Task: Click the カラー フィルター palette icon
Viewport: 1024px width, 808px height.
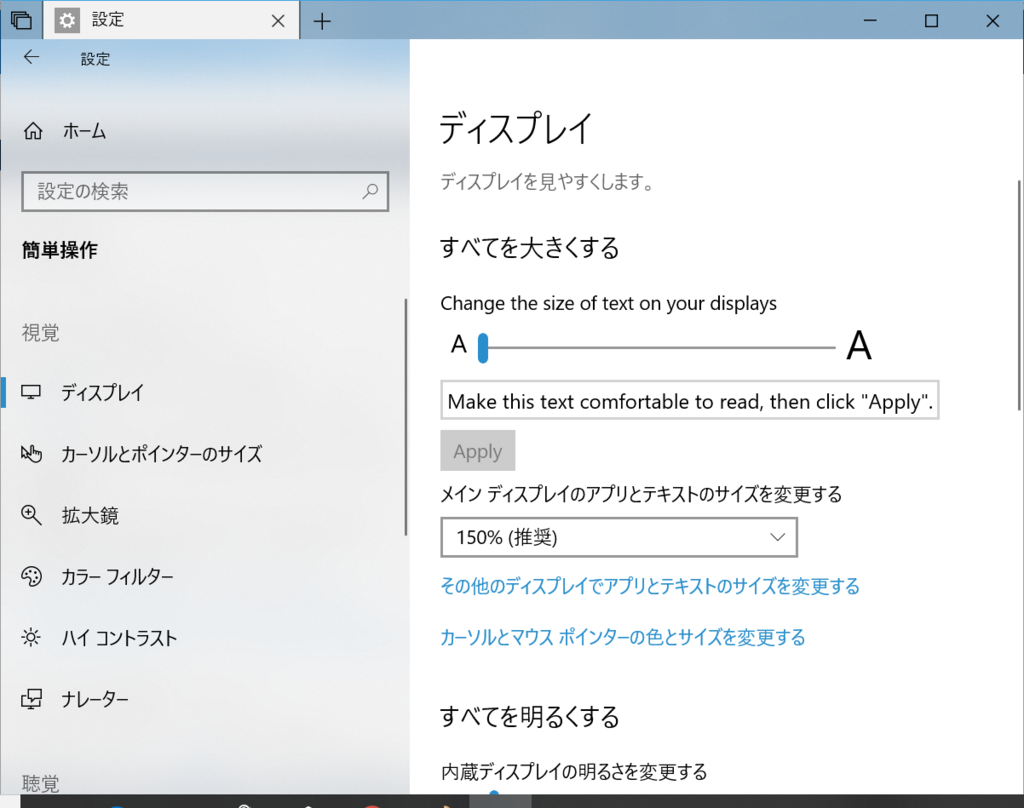Action: pos(30,576)
